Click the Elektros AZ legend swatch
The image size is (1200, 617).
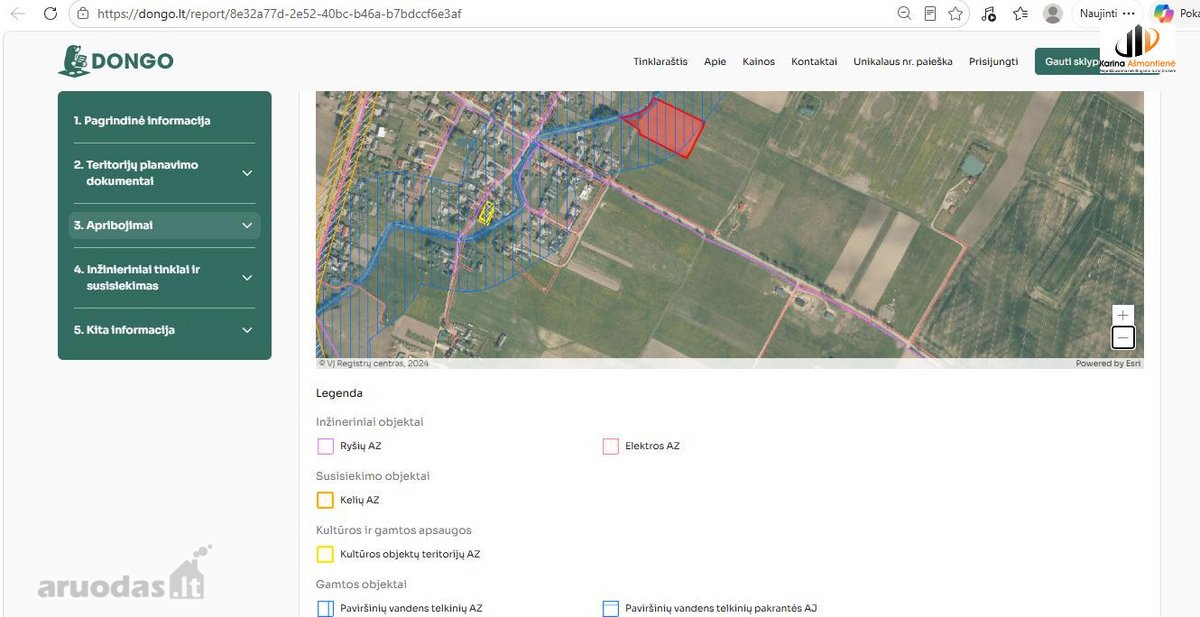(x=611, y=446)
